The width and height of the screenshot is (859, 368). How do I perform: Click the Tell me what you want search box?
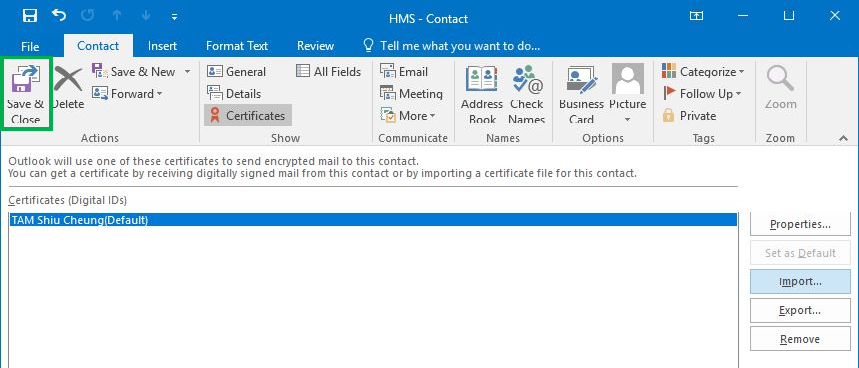[x=453, y=46]
